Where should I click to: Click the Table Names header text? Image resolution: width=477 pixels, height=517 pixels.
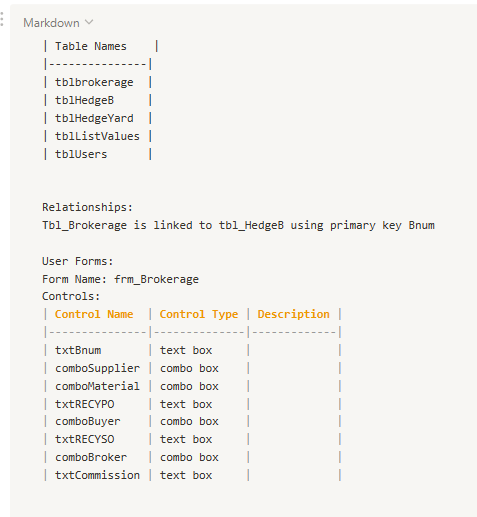[91, 46]
